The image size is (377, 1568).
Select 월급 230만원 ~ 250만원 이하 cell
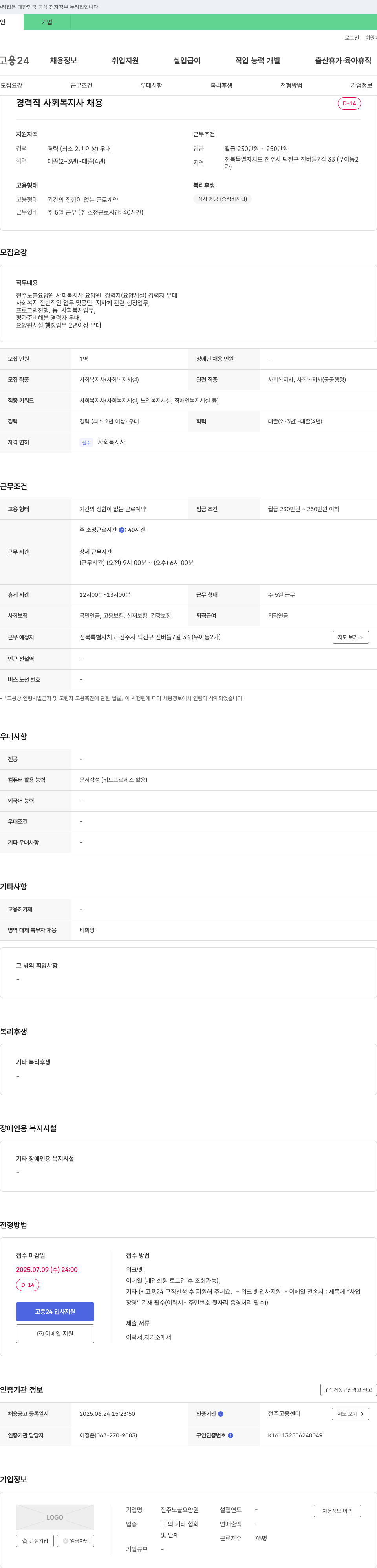click(x=304, y=509)
